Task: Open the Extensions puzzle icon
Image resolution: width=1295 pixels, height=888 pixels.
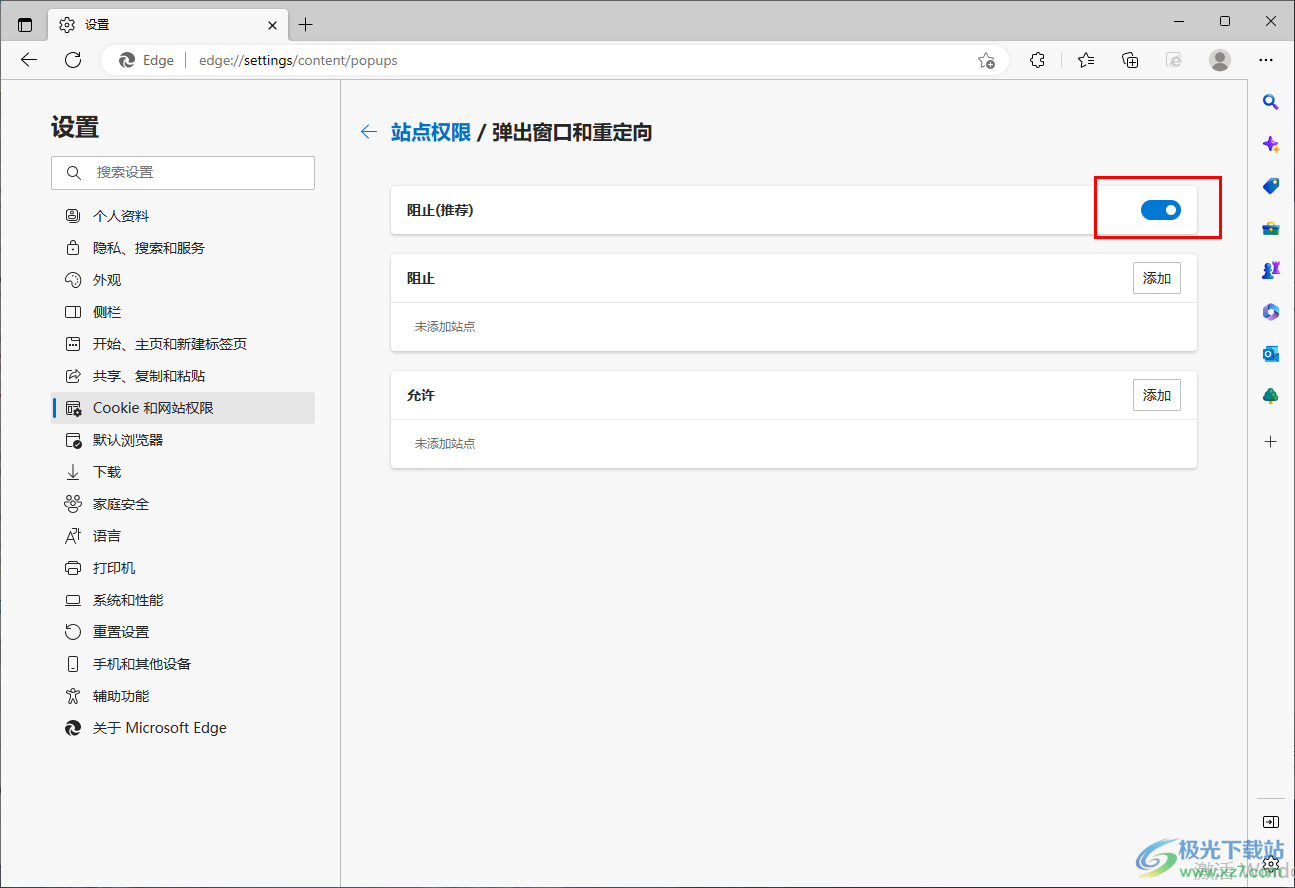Action: point(1037,60)
